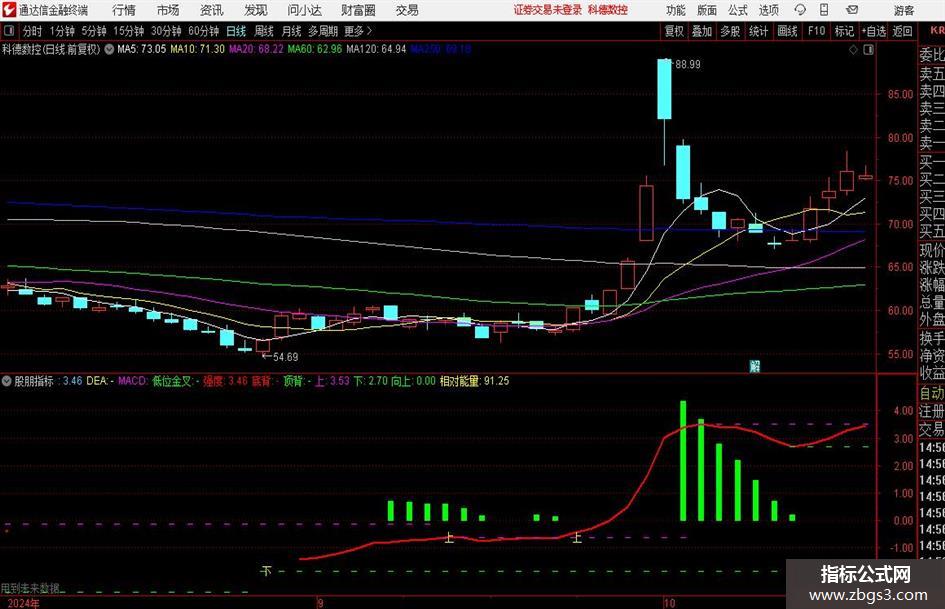Open the customer service headset icon
Screen dimensions: 945x609
(800, 10)
